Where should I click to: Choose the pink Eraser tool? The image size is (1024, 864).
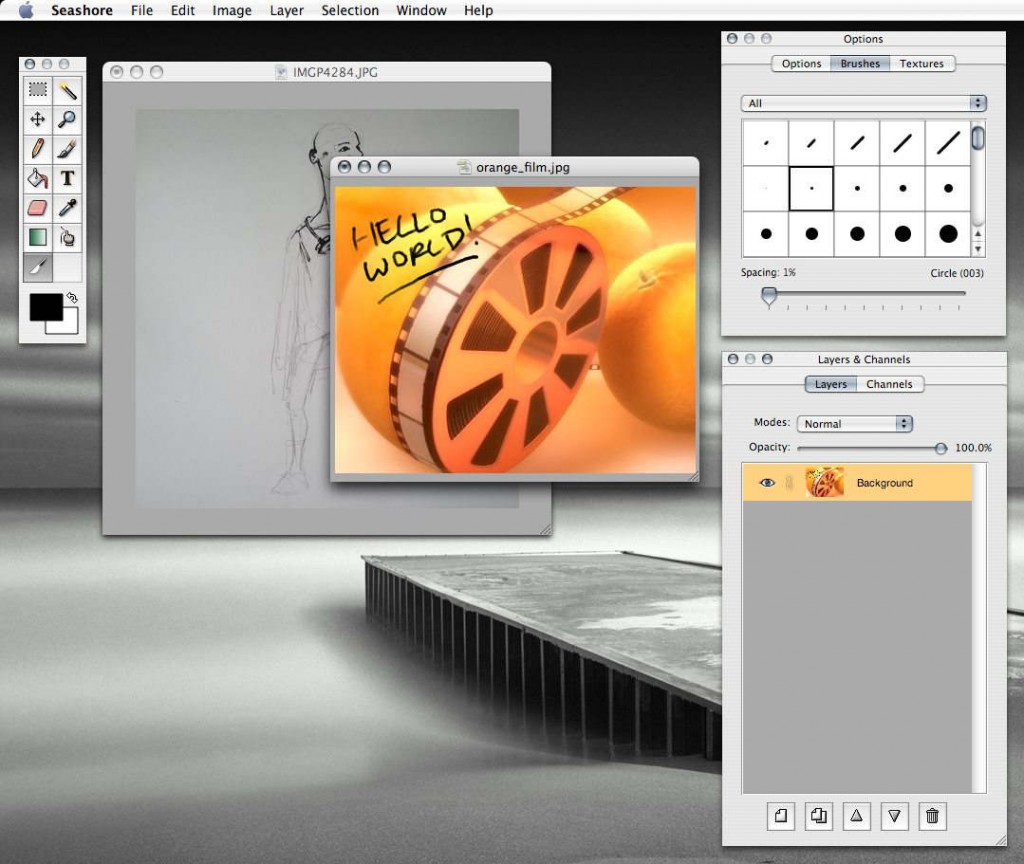click(x=37, y=208)
